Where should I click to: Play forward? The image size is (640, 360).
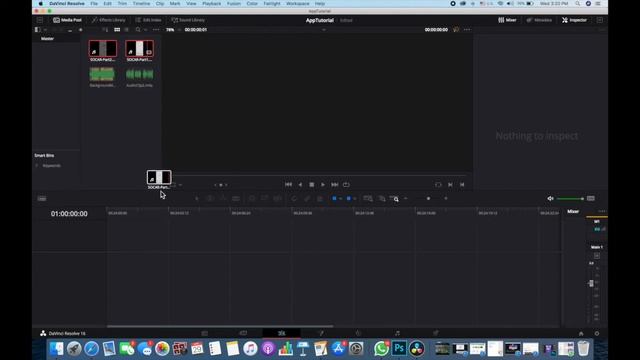pyautogui.click(x=323, y=184)
